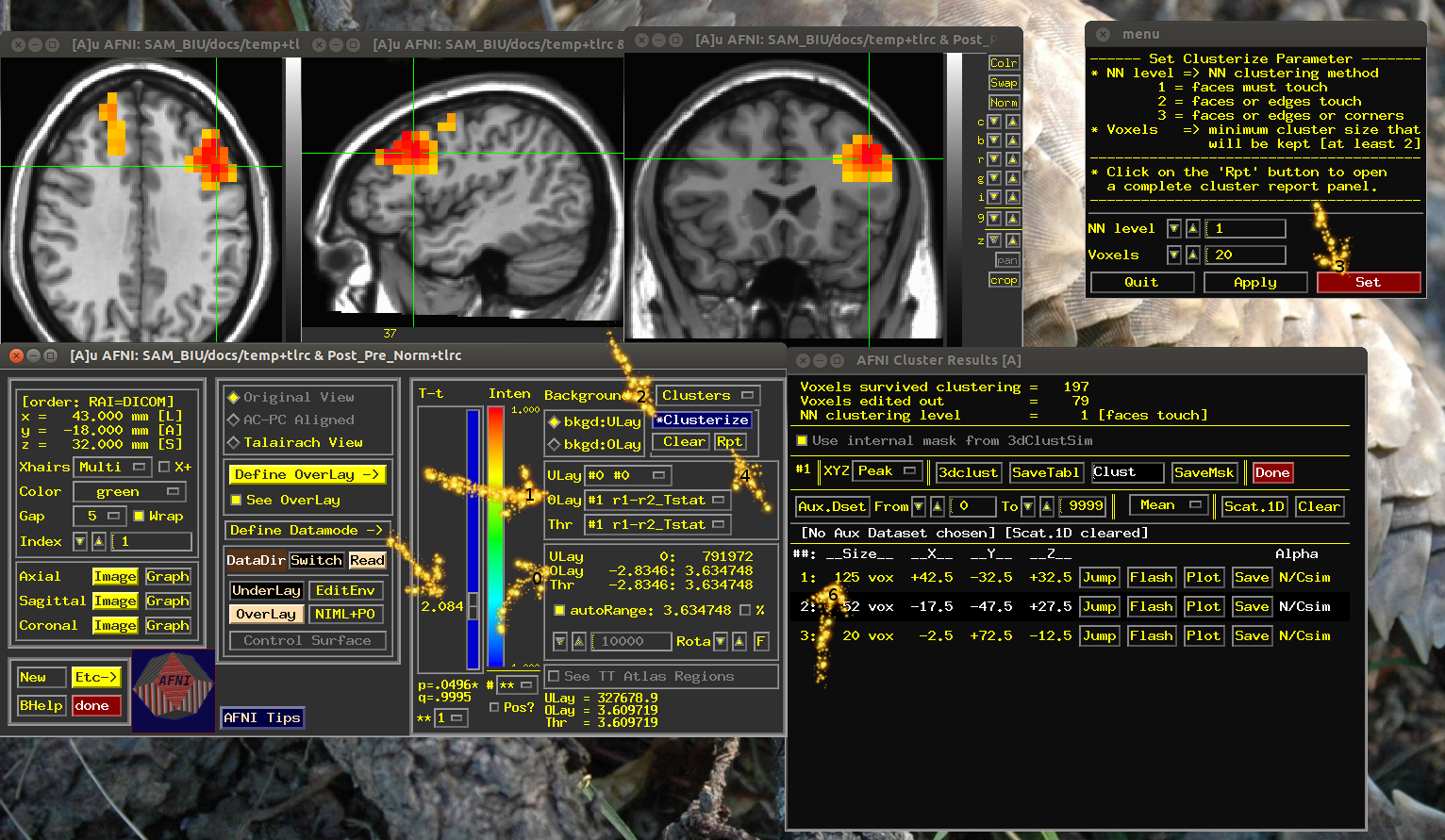
Task: Click the contrast 'c' up arrow in viewer
Action: point(1012,122)
